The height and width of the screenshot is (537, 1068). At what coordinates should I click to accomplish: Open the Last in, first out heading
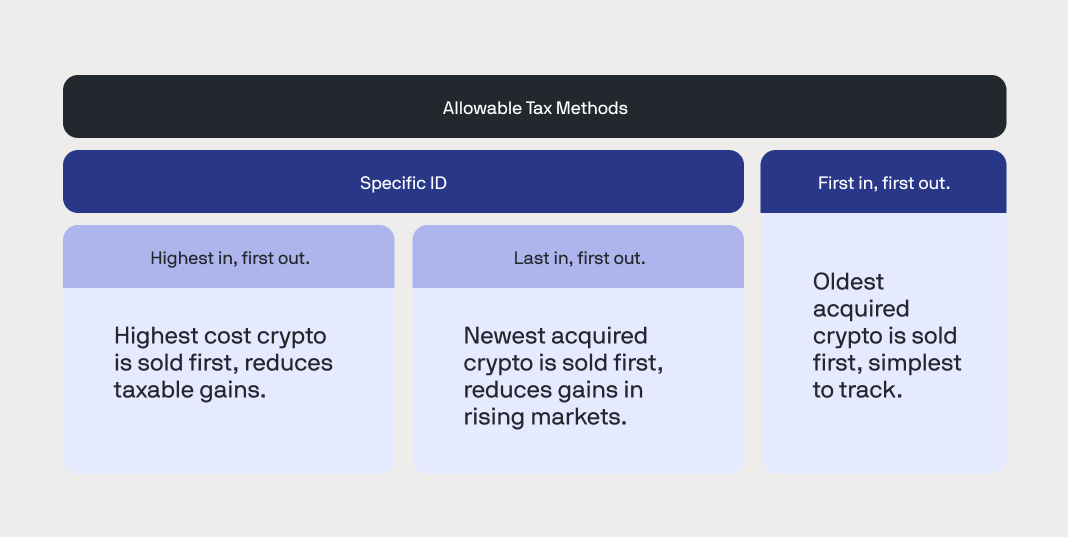coord(578,258)
